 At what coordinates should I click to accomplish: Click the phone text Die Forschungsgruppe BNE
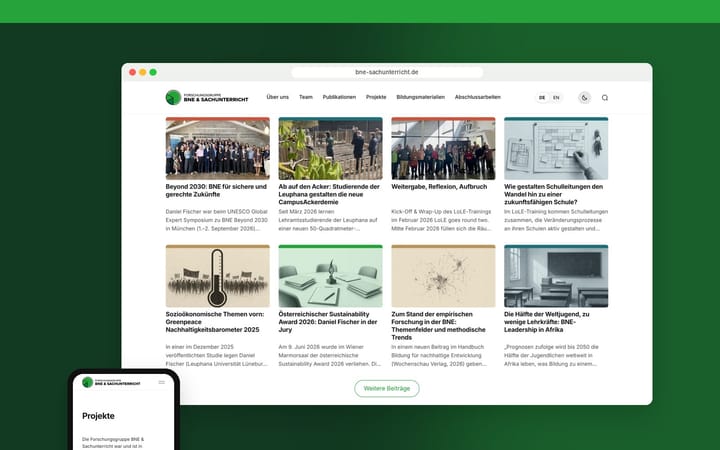click(113, 443)
